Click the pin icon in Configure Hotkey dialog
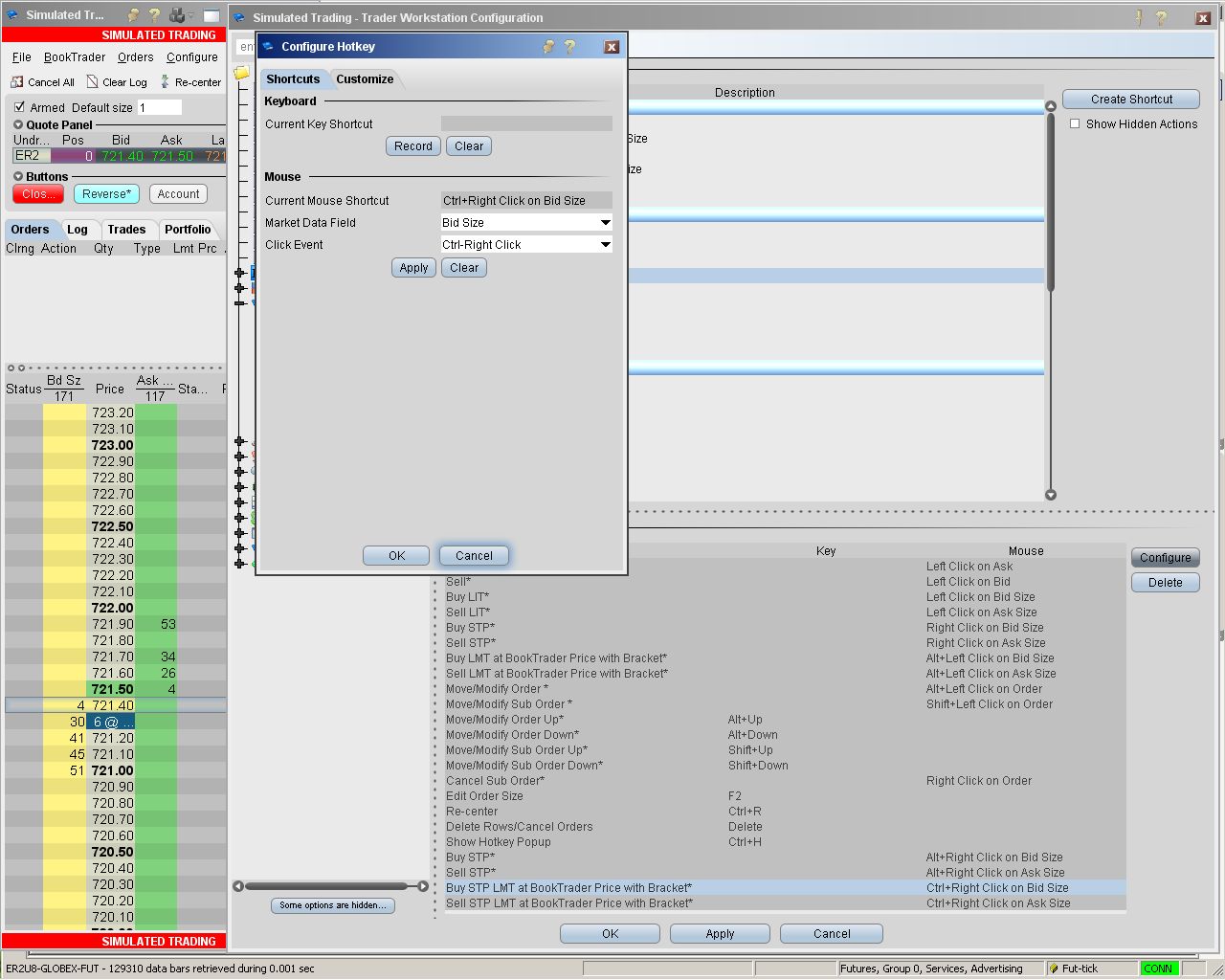The image size is (1225, 980). click(548, 46)
